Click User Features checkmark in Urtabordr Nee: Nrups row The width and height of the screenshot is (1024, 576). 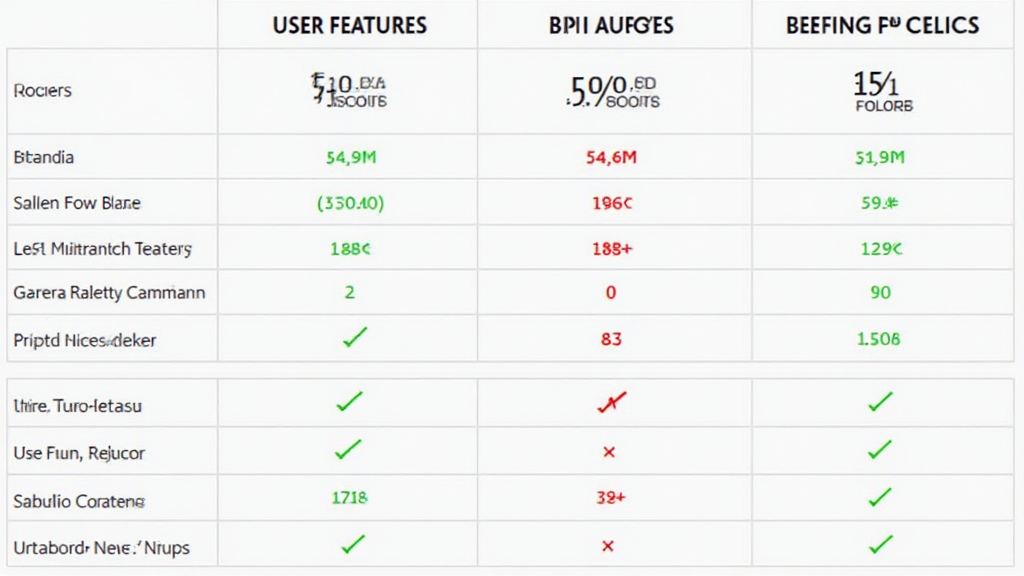(x=350, y=545)
